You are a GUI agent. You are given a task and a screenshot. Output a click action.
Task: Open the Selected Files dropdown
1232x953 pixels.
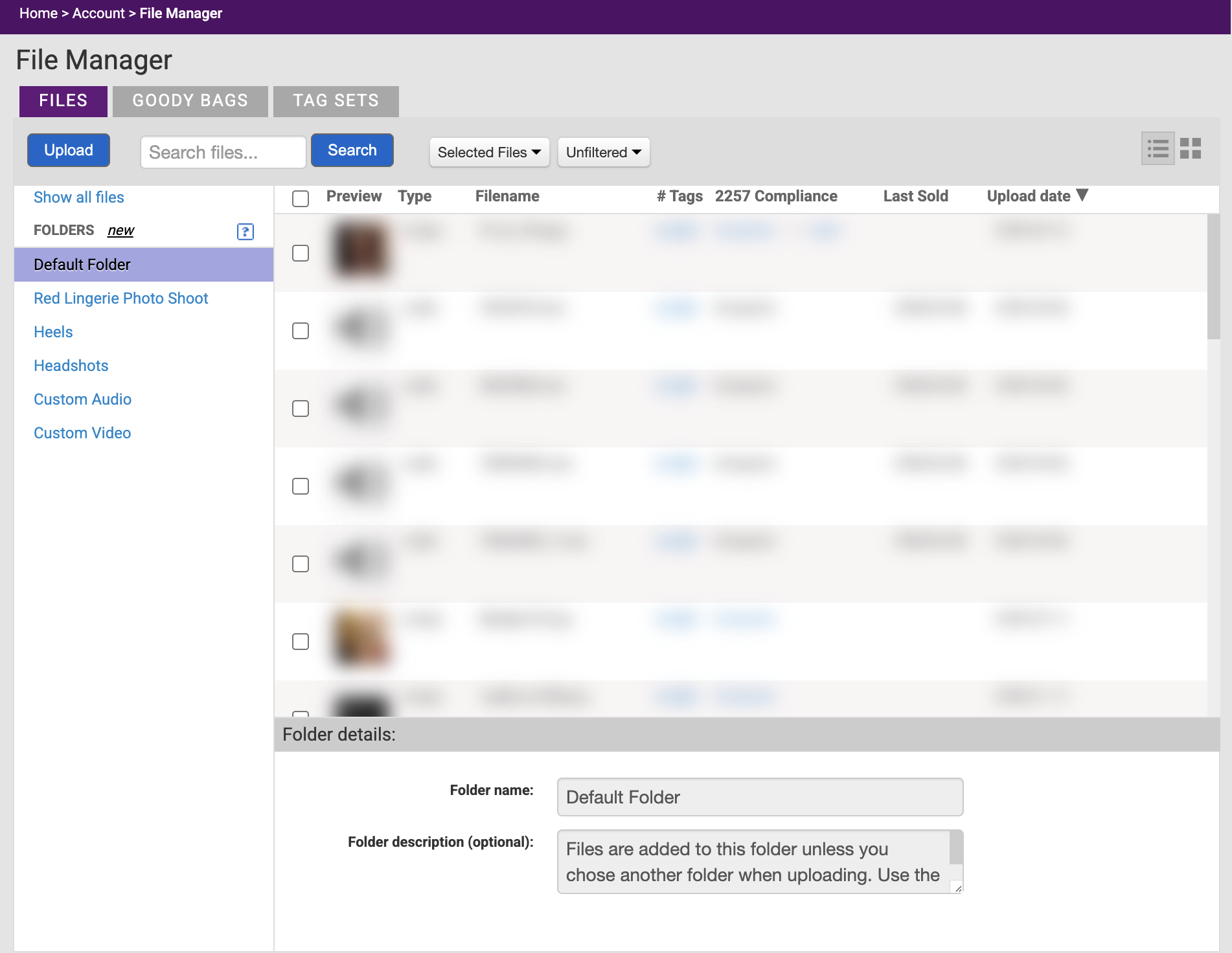click(x=489, y=152)
